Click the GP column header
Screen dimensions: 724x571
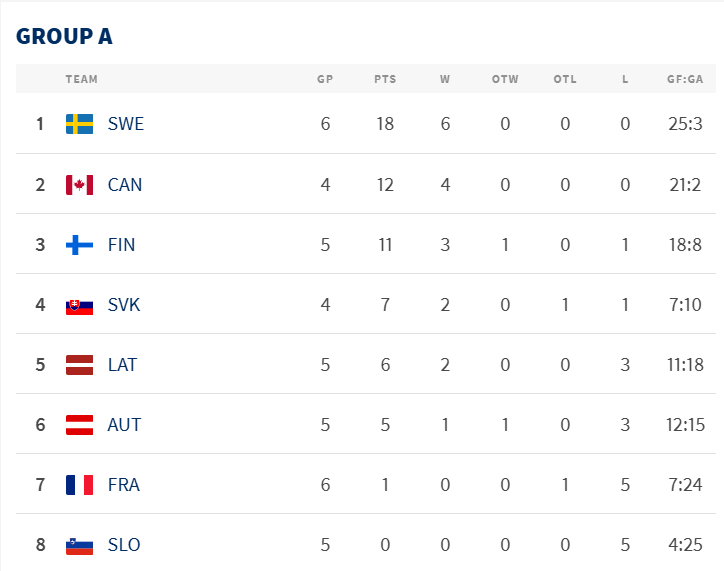pos(325,80)
